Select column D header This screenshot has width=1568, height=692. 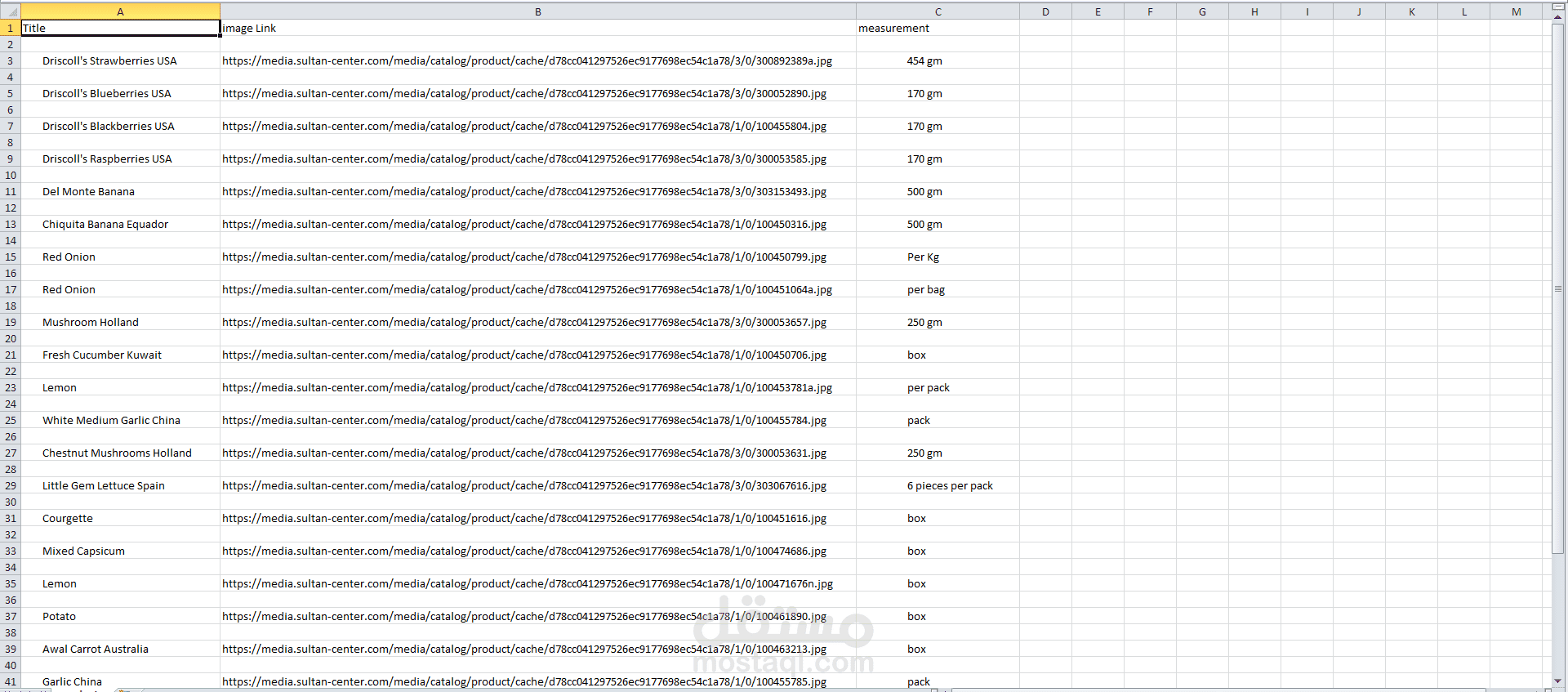click(x=1045, y=11)
